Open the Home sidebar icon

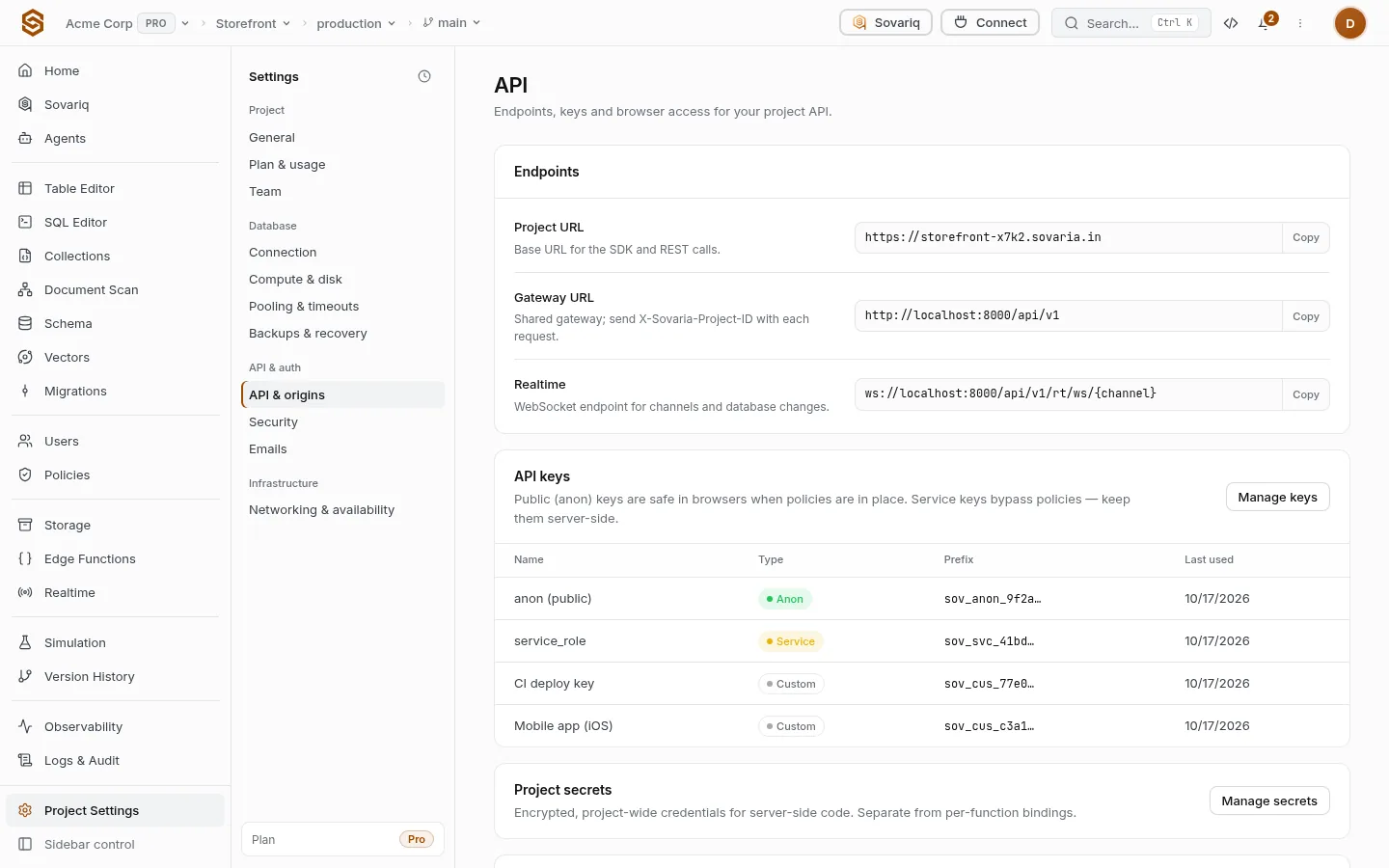(x=25, y=70)
